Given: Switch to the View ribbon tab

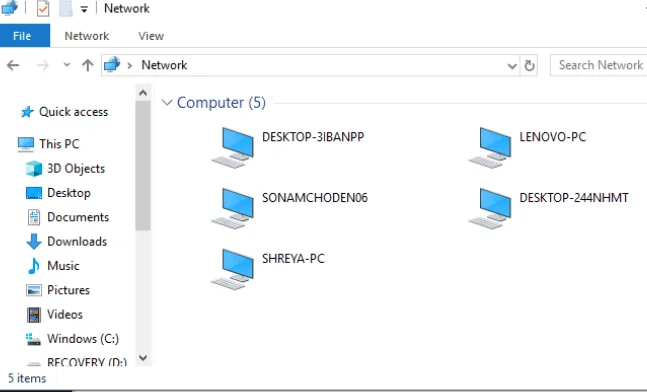Looking at the screenshot, I should point(151,36).
